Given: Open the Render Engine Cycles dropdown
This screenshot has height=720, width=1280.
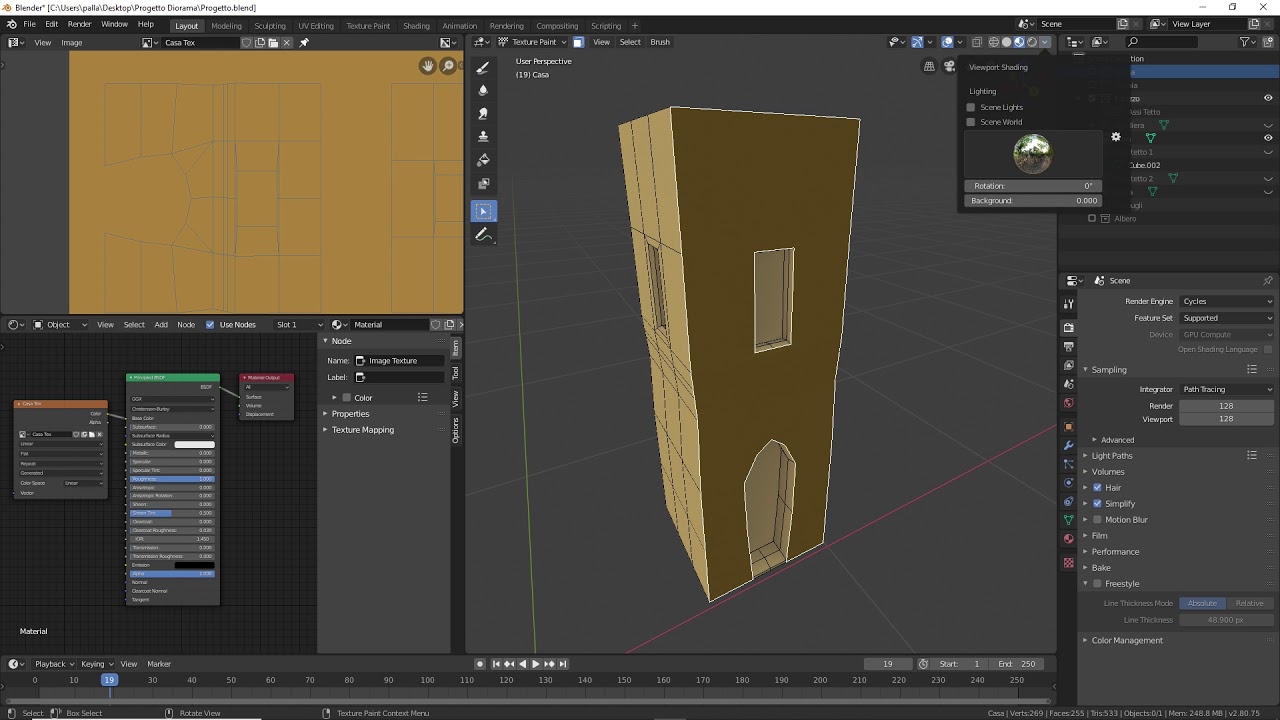Looking at the screenshot, I should 1227,301.
